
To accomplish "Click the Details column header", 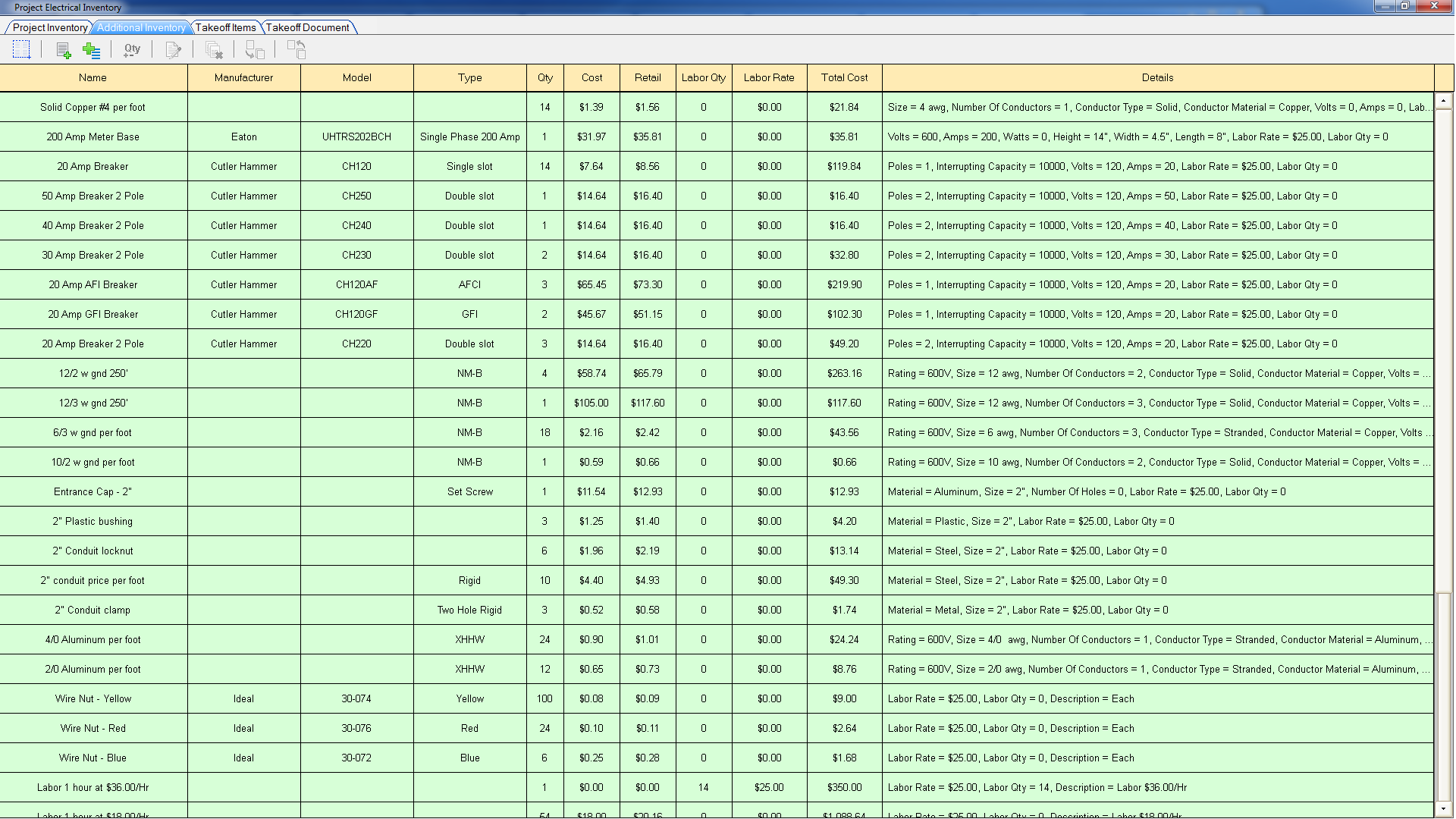I will coord(1157,77).
